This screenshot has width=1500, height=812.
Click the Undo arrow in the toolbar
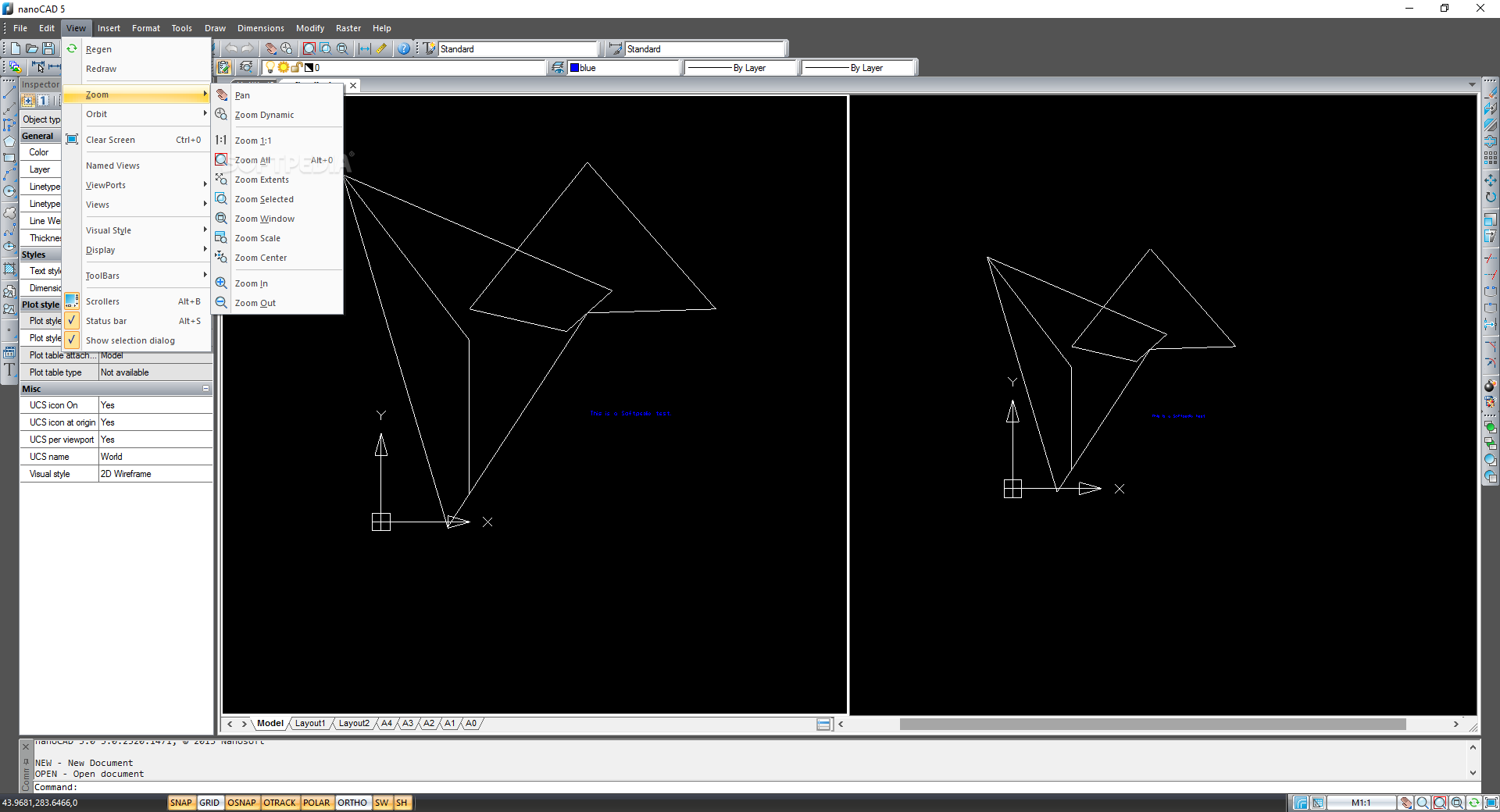(x=231, y=48)
